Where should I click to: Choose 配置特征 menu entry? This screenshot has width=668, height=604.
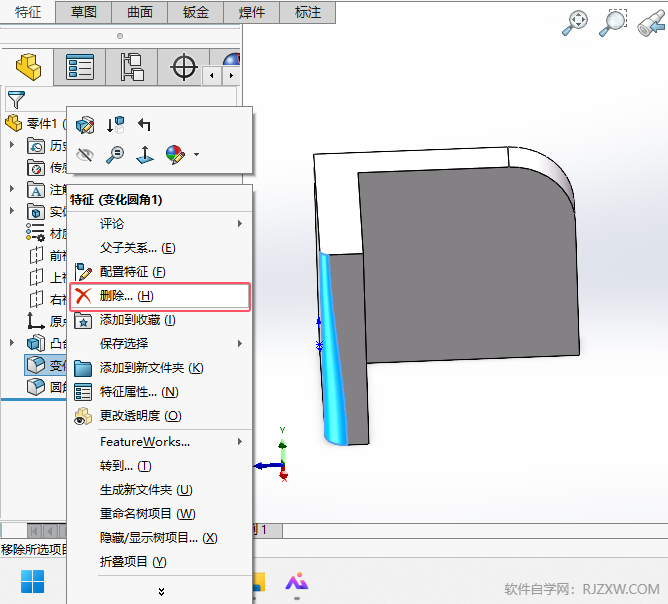pos(160,272)
